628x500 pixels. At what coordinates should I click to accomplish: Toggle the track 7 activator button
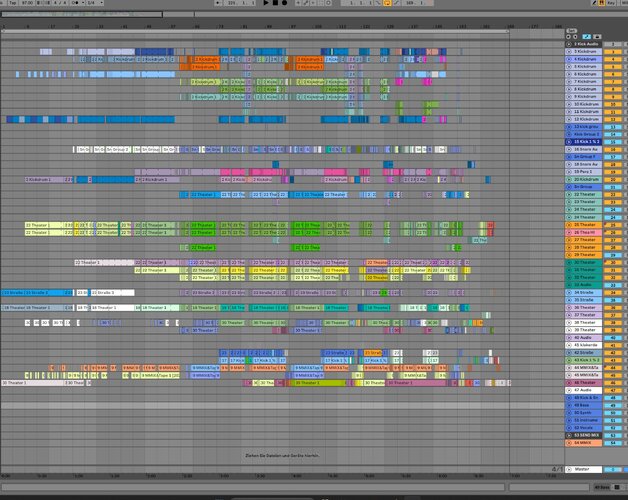click(x=612, y=82)
